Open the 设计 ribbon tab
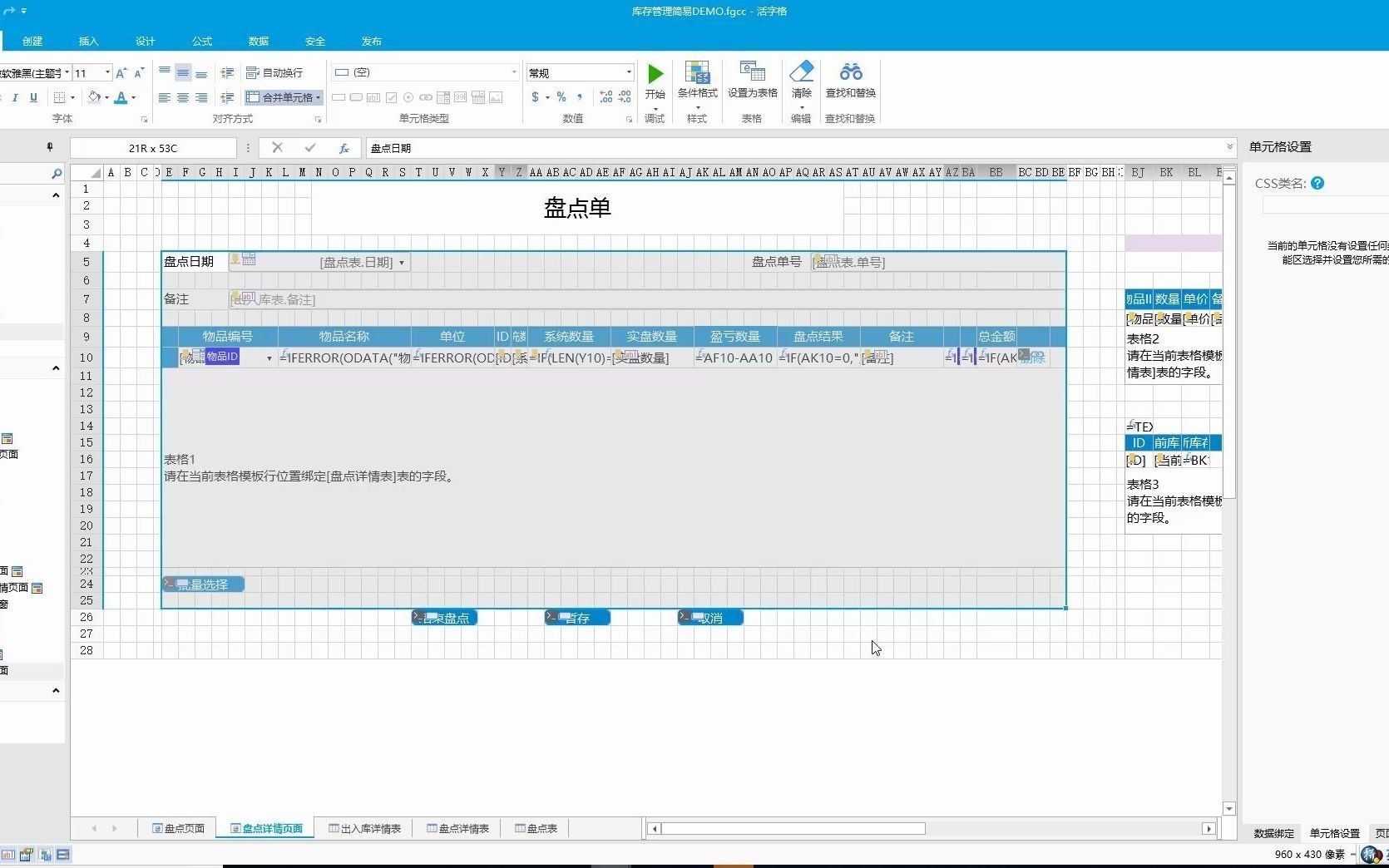1389x868 pixels. pyautogui.click(x=146, y=41)
